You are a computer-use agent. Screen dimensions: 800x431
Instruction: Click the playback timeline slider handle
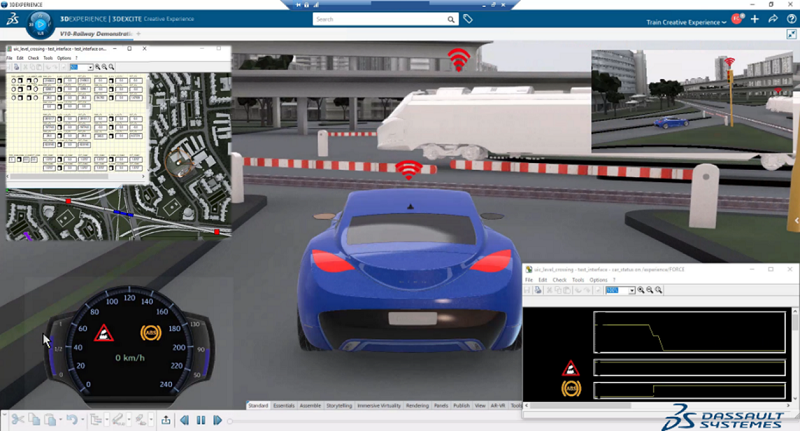coord(230,421)
